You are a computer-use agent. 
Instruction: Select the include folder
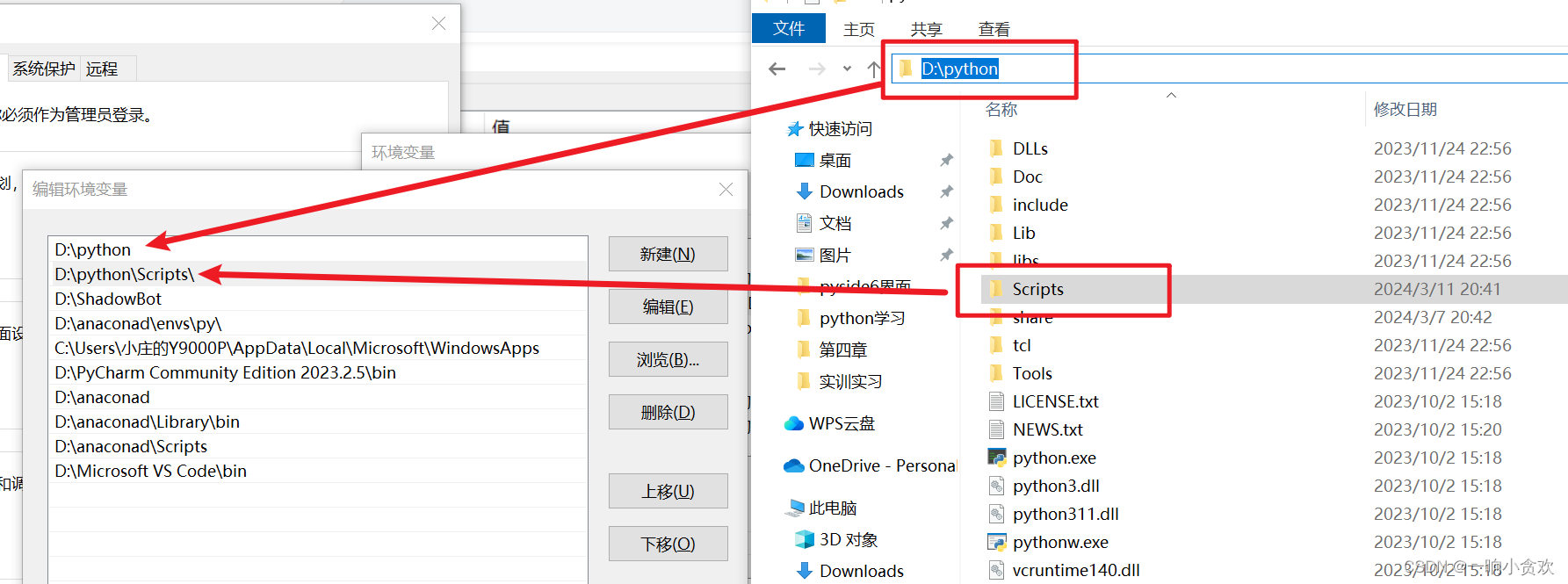coord(1040,205)
